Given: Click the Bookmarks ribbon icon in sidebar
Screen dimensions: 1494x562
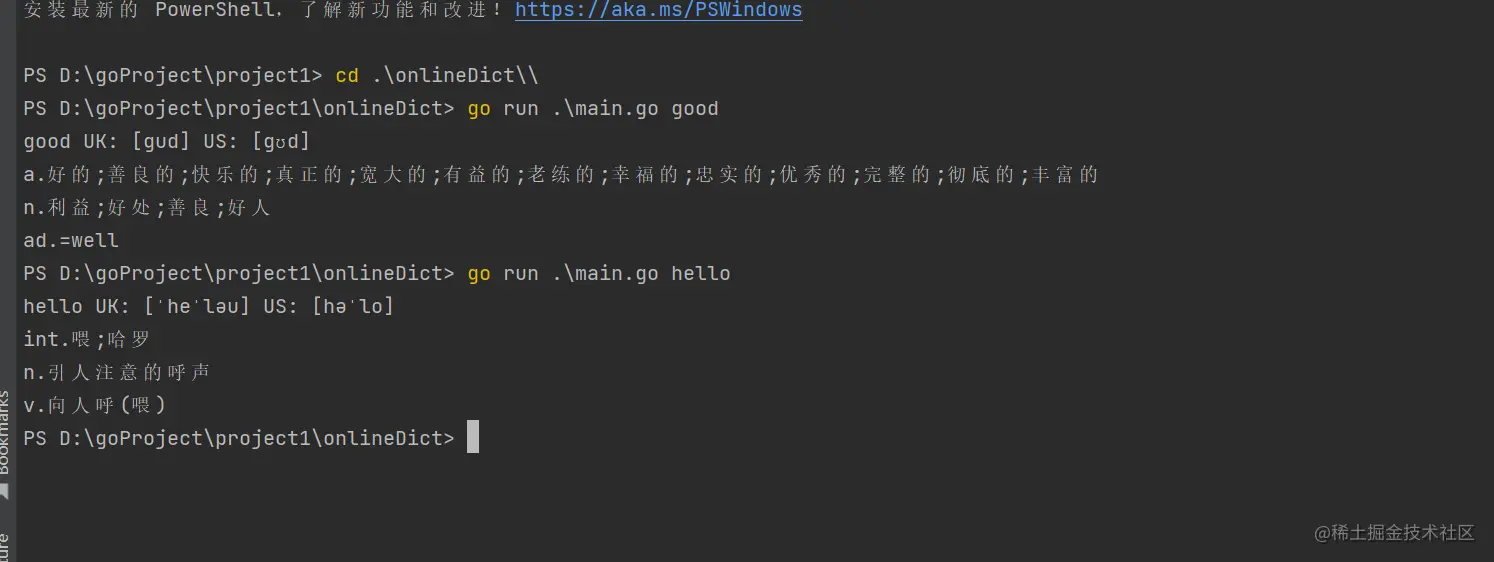Looking at the screenshot, I should coord(4,491).
